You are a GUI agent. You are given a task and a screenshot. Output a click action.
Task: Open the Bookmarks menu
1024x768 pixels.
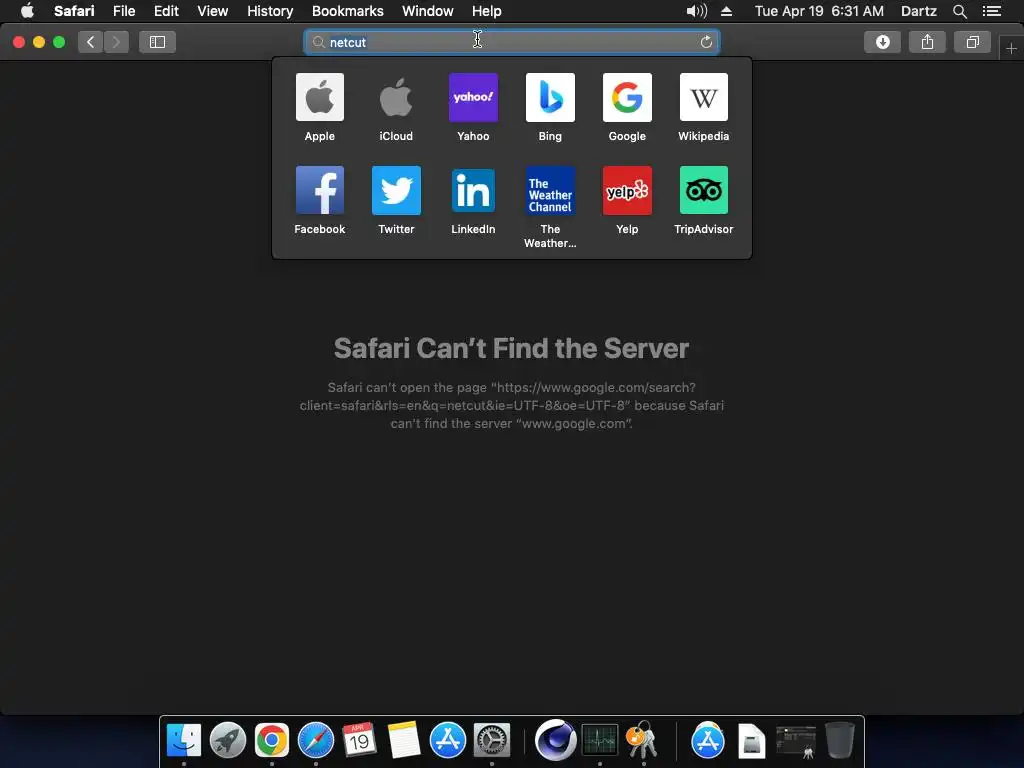pyautogui.click(x=347, y=11)
